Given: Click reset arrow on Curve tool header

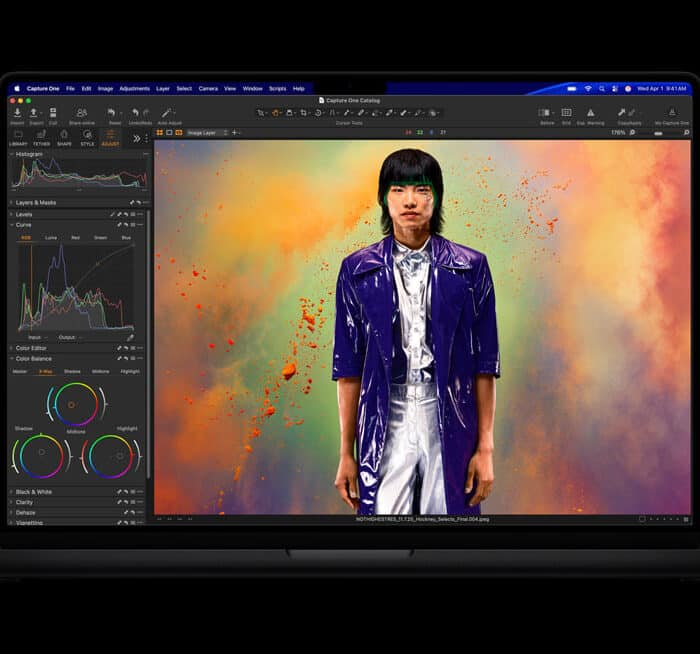Looking at the screenshot, I should [126, 225].
